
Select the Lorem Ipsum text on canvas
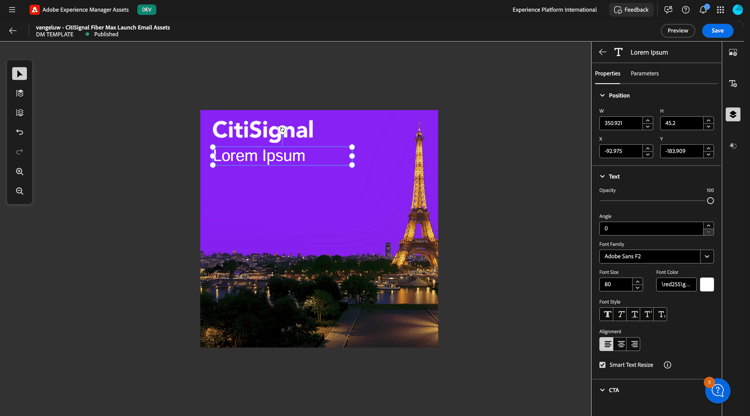[x=259, y=156]
